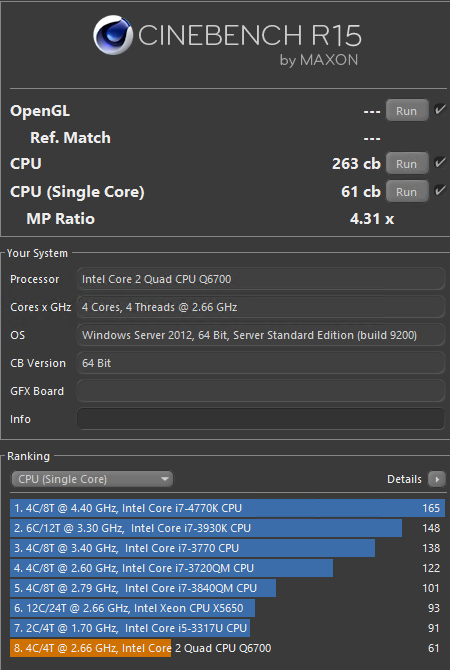Select the Core i7-3770 ranking entry
450x670 pixels.
point(227,548)
